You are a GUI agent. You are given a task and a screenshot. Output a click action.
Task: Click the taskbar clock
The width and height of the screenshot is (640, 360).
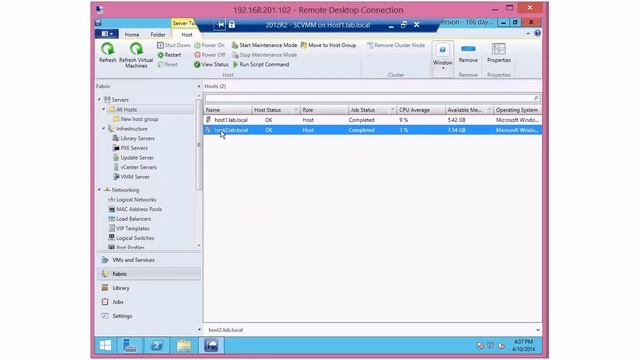[523, 345]
